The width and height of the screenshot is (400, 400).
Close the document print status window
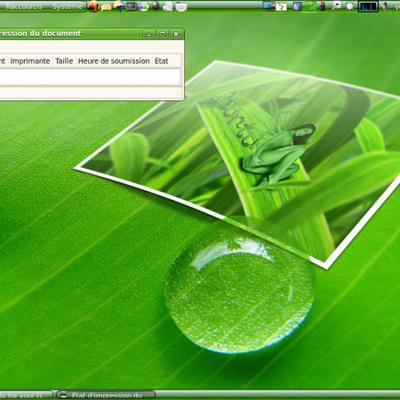pyautogui.click(x=176, y=34)
